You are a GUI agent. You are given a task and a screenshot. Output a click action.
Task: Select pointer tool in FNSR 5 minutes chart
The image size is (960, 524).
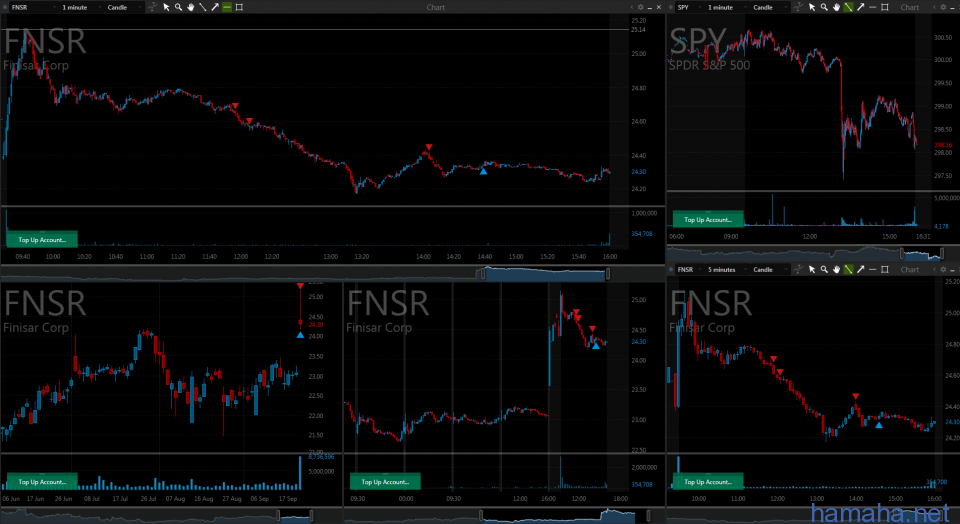click(x=812, y=269)
